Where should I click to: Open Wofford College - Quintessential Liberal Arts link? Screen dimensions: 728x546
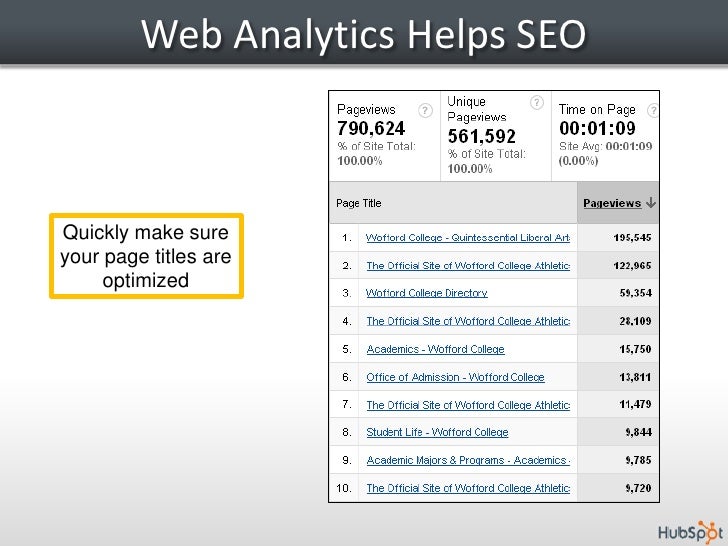point(468,238)
